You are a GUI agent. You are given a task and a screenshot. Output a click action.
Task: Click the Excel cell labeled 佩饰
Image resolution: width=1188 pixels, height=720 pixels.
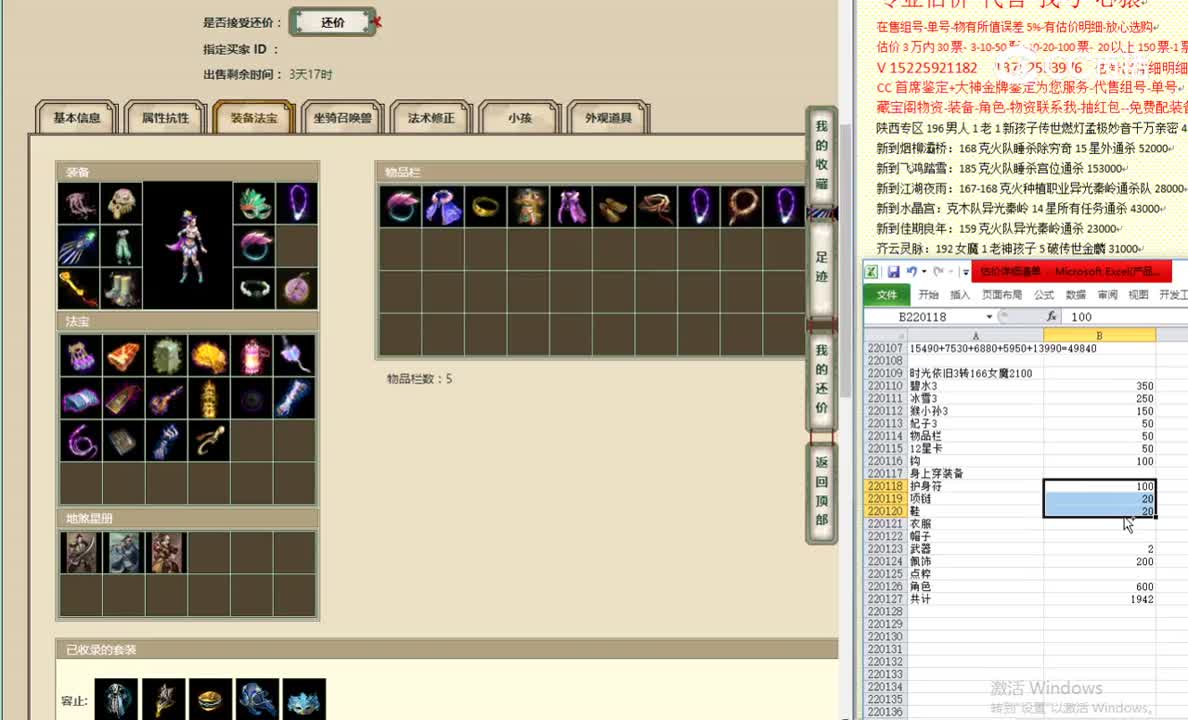coord(975,562)
